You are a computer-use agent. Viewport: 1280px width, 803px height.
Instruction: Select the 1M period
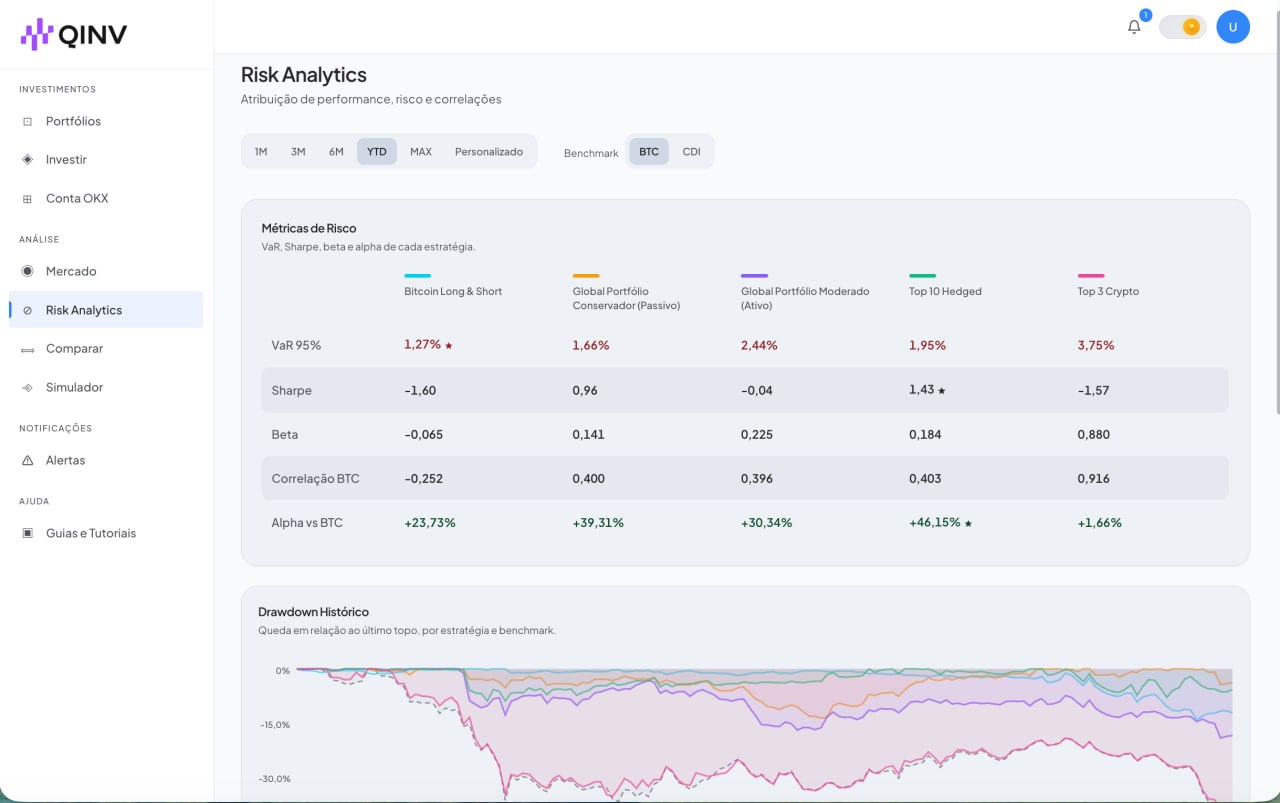[261, 152]
